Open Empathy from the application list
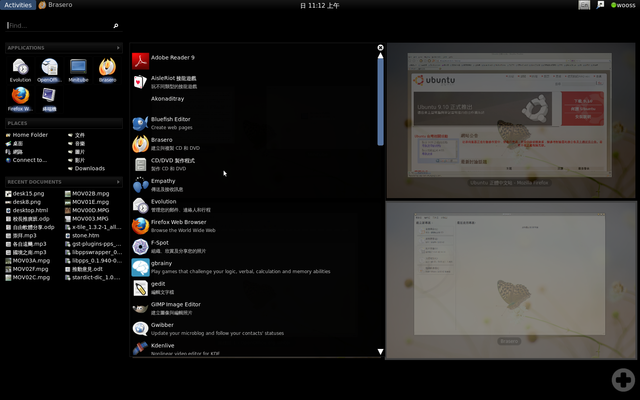Image resolution: width=640 pixels, height=400 pixels. pos(158,185)
